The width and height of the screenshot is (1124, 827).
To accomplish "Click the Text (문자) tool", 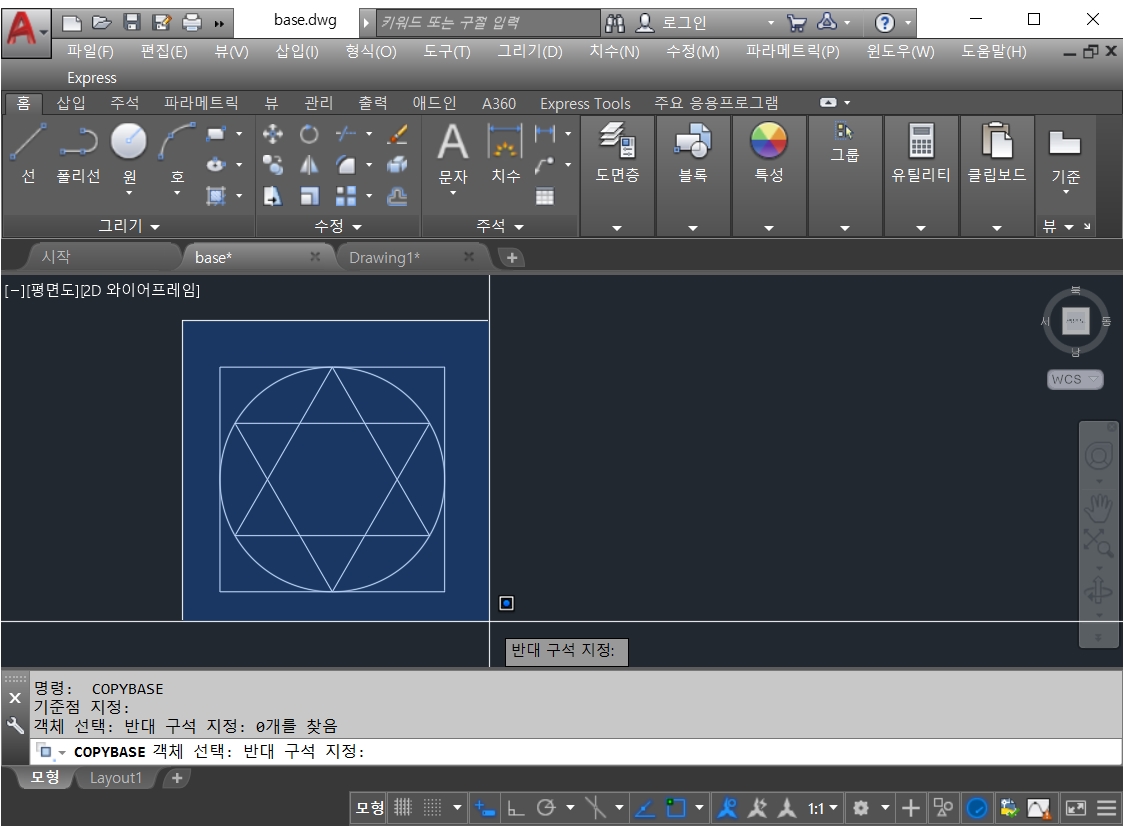I will click(453, 153).
